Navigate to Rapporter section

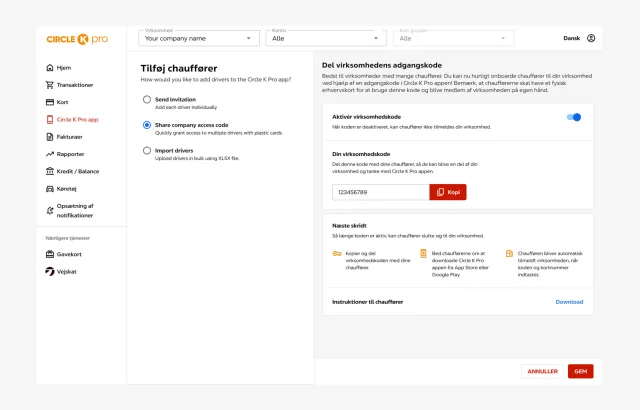pos(70,154)
